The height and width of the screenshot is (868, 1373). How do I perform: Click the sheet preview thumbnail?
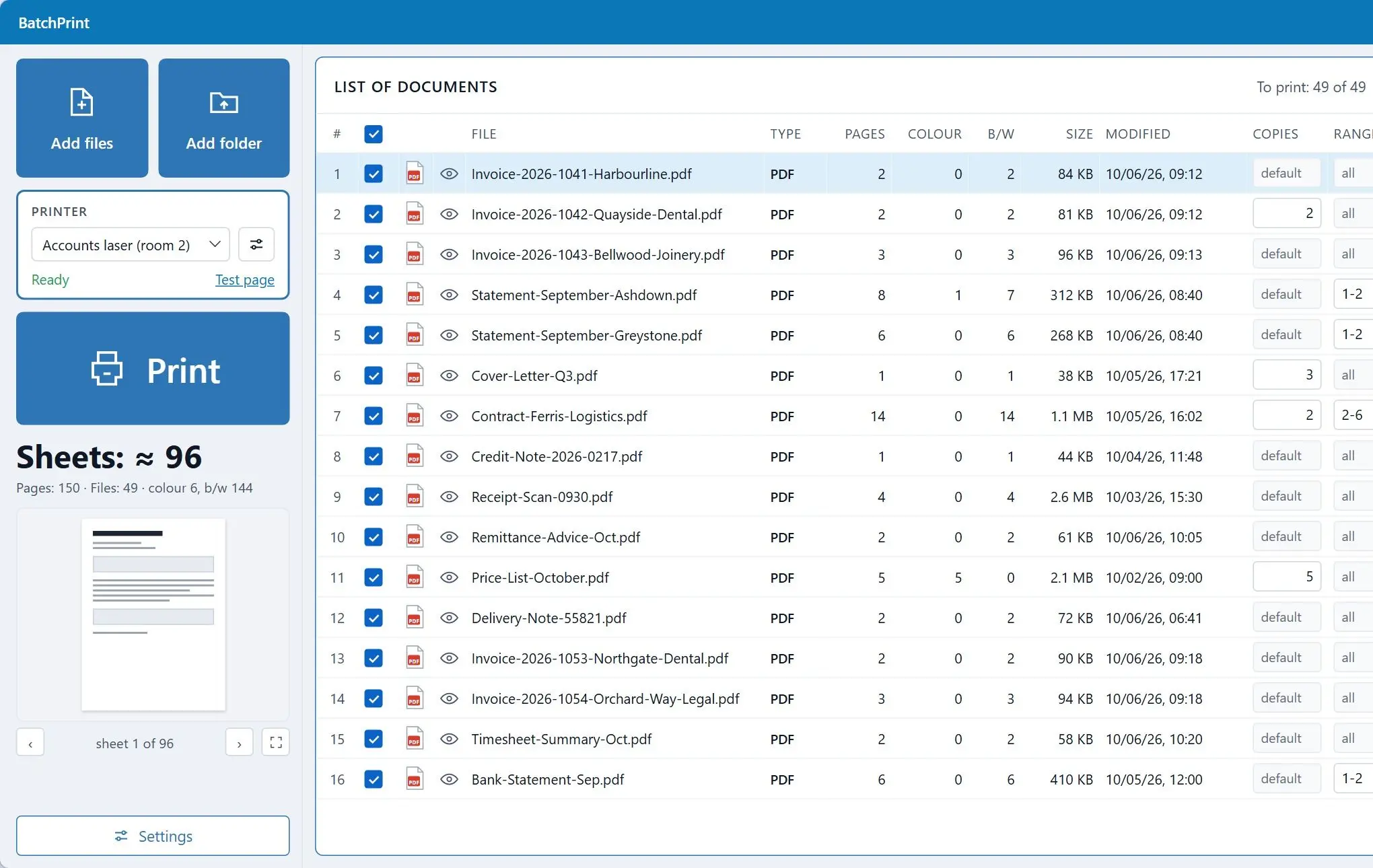point(153,614)
